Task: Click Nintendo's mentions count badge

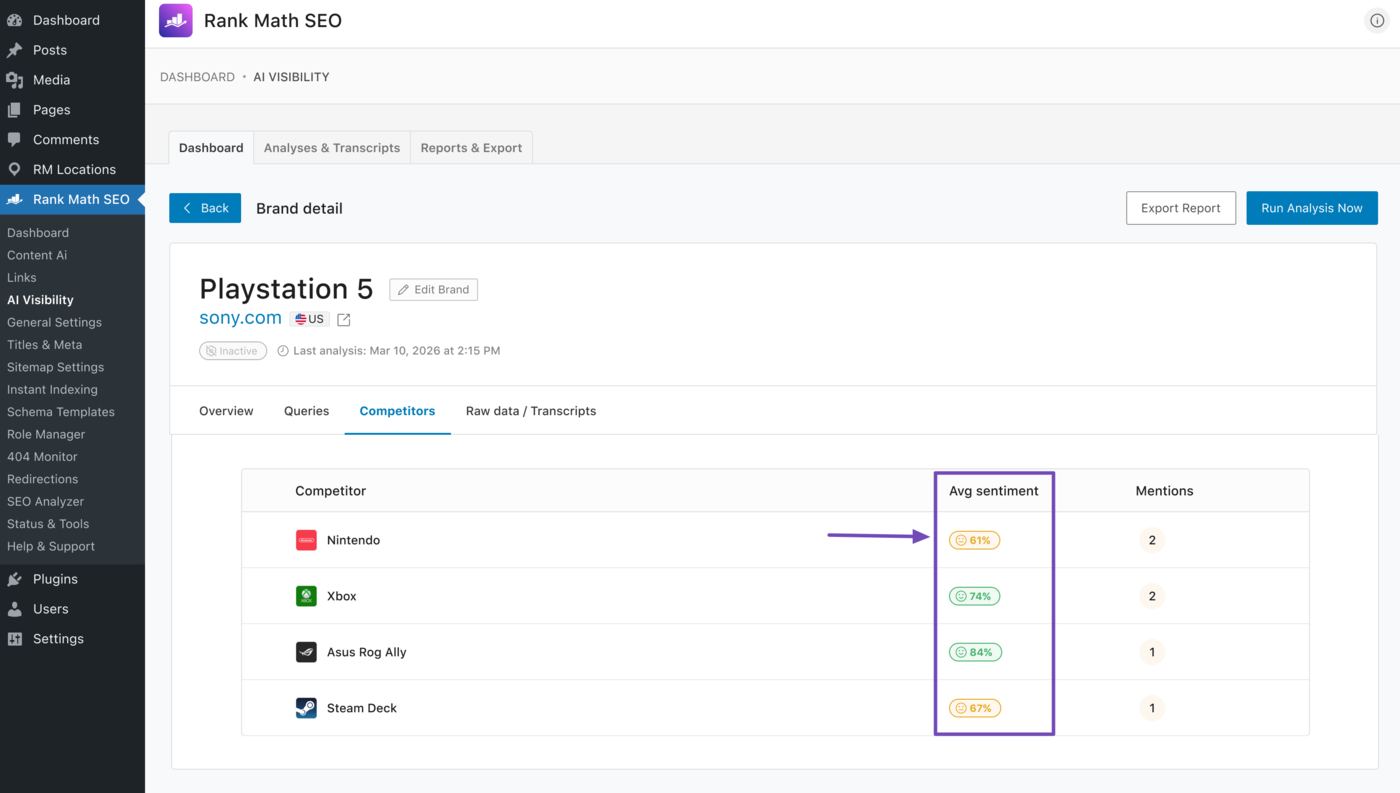Action: point(1152,540)
